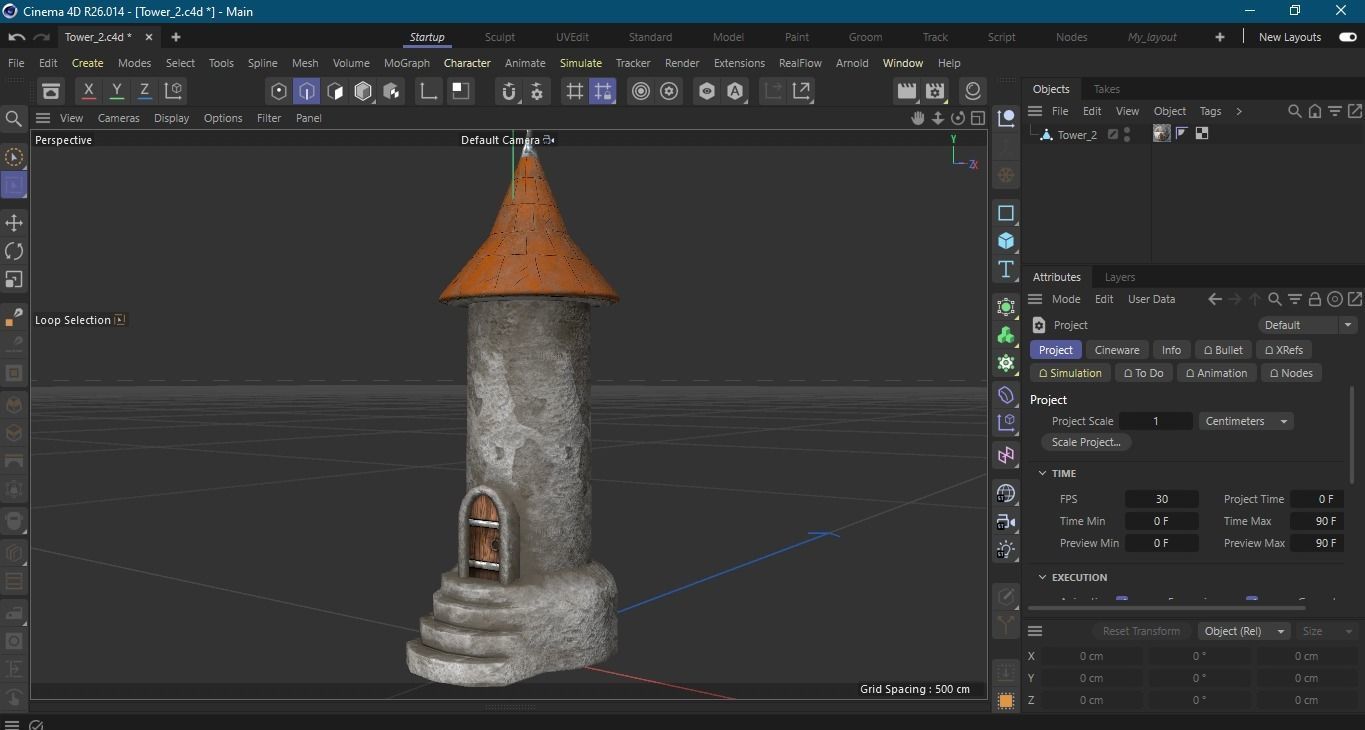Click the Camera object icon
The width and height of the screenshot is (1365, 730).
tap(1006, 522)
